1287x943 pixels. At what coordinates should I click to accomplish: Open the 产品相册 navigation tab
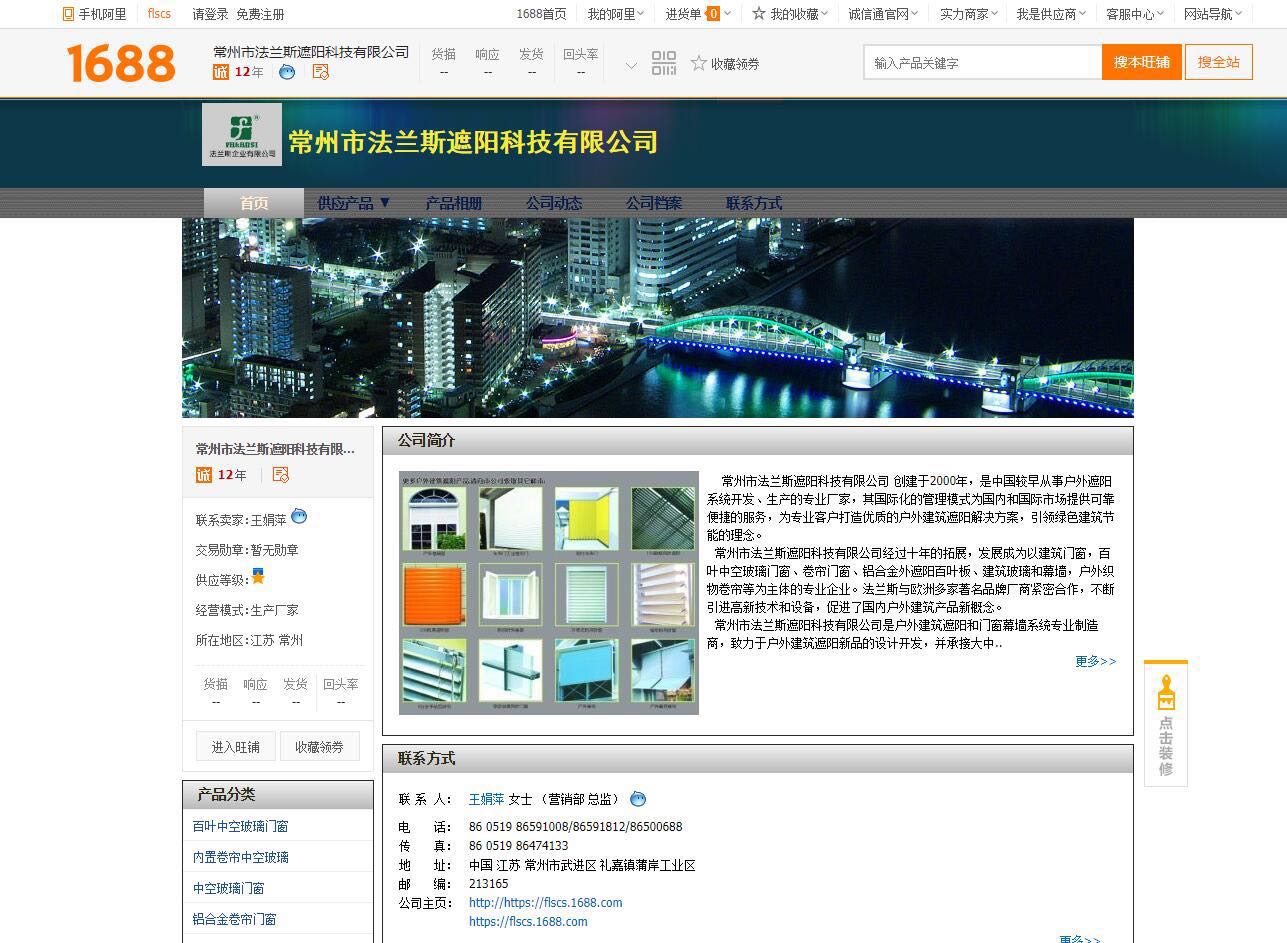tap(454, 203)
